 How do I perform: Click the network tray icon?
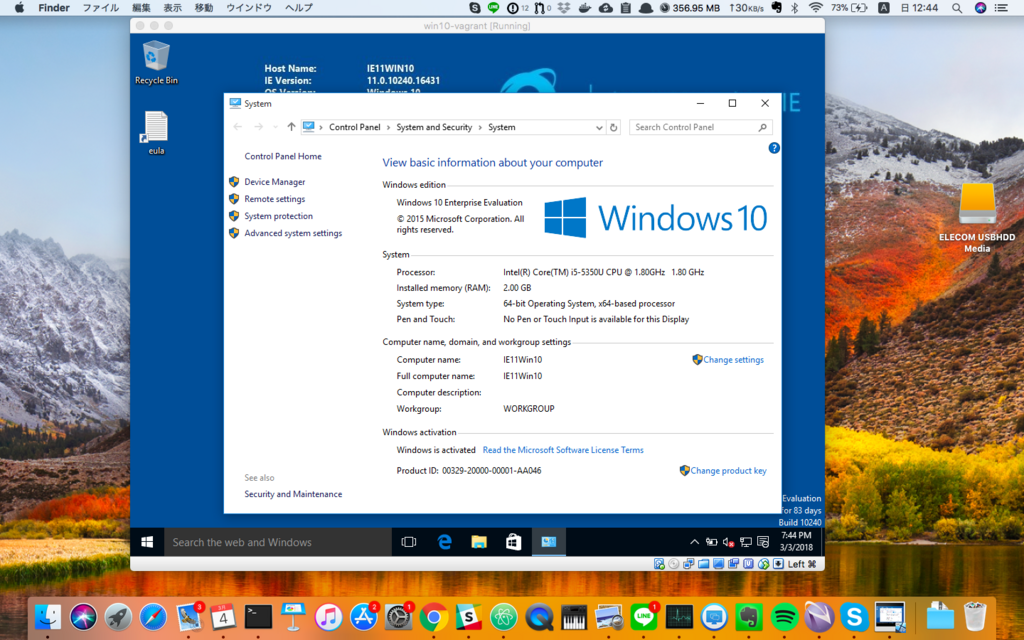tap(746, 542)
